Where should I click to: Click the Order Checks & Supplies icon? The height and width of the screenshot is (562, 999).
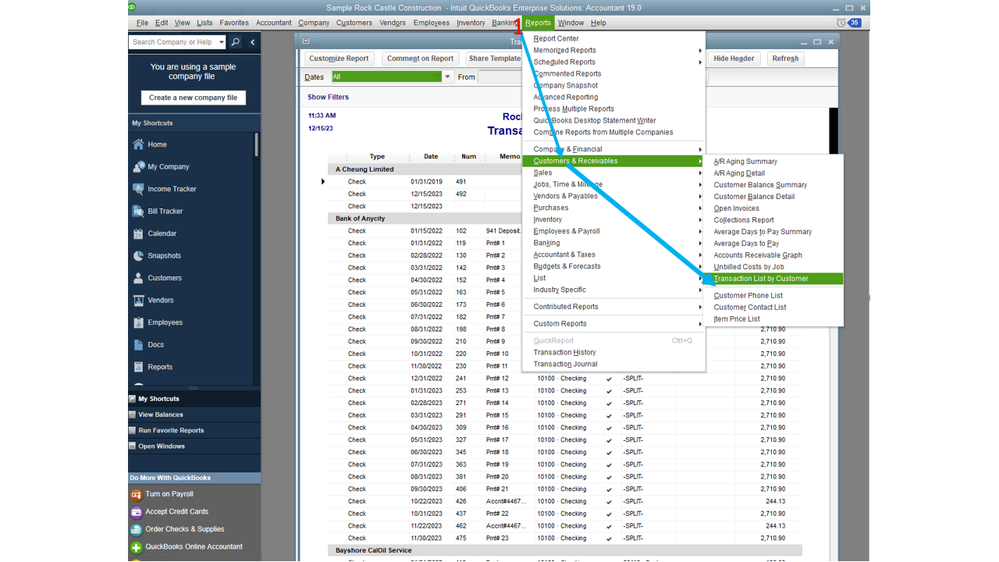pos(136,530)
